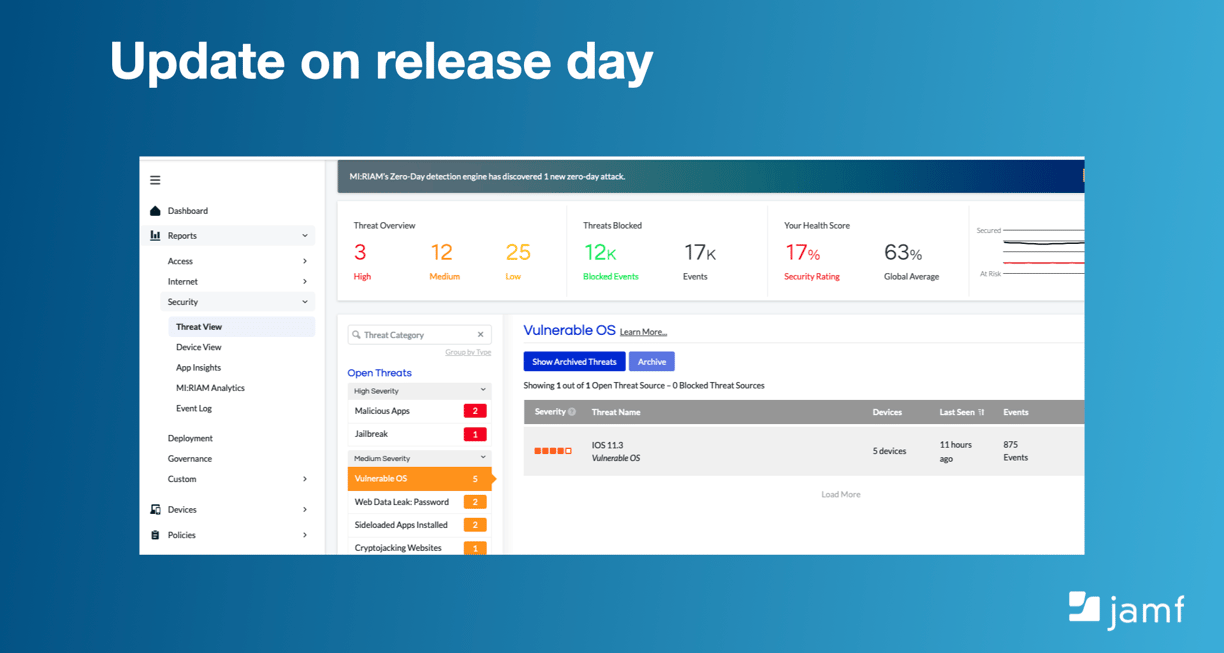
Task: Clear the Threat Category search field
Action: point(480,335)
